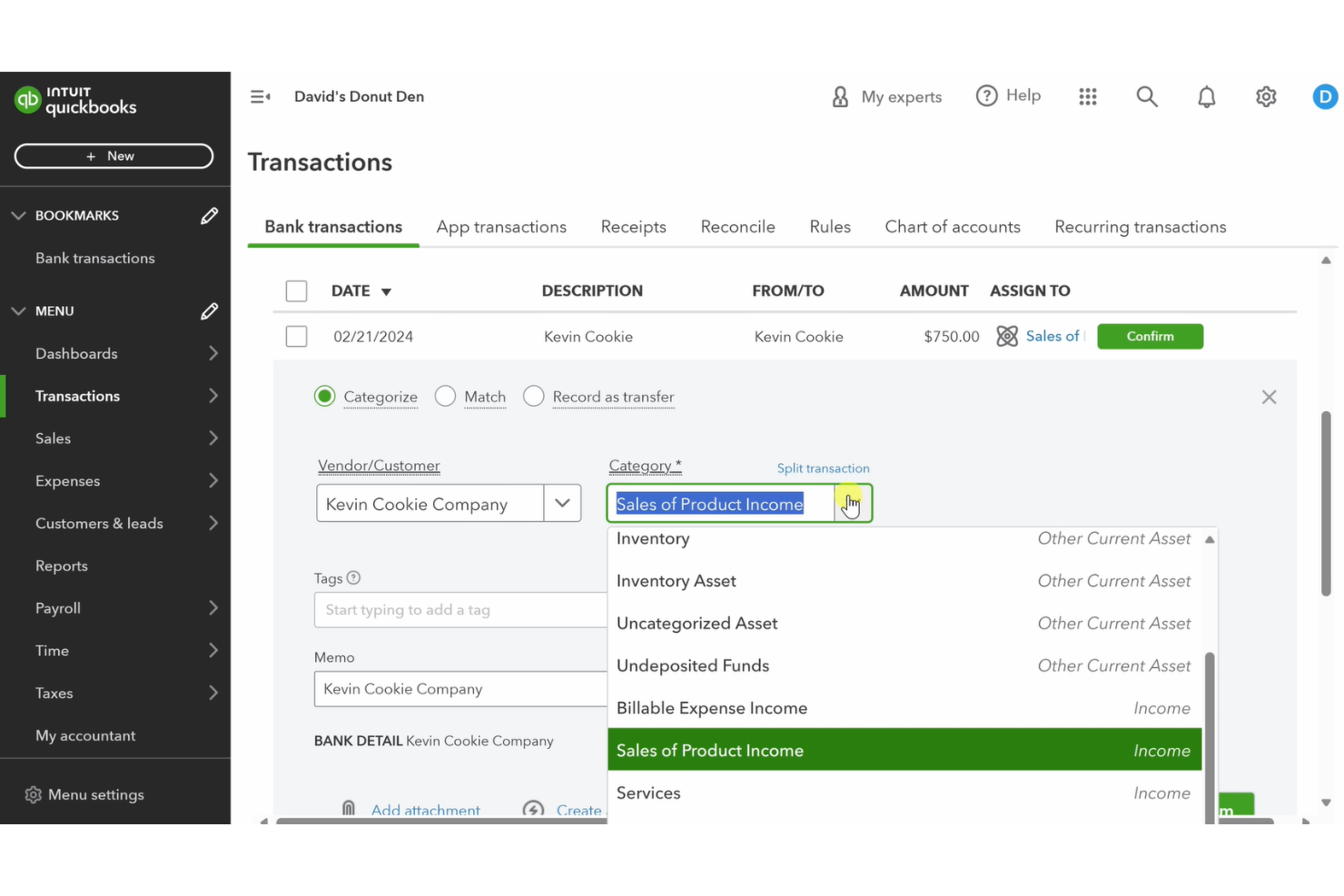Toggle the DATE column sort arrow
Screen dimensions: 1344x896
(386, 291)
